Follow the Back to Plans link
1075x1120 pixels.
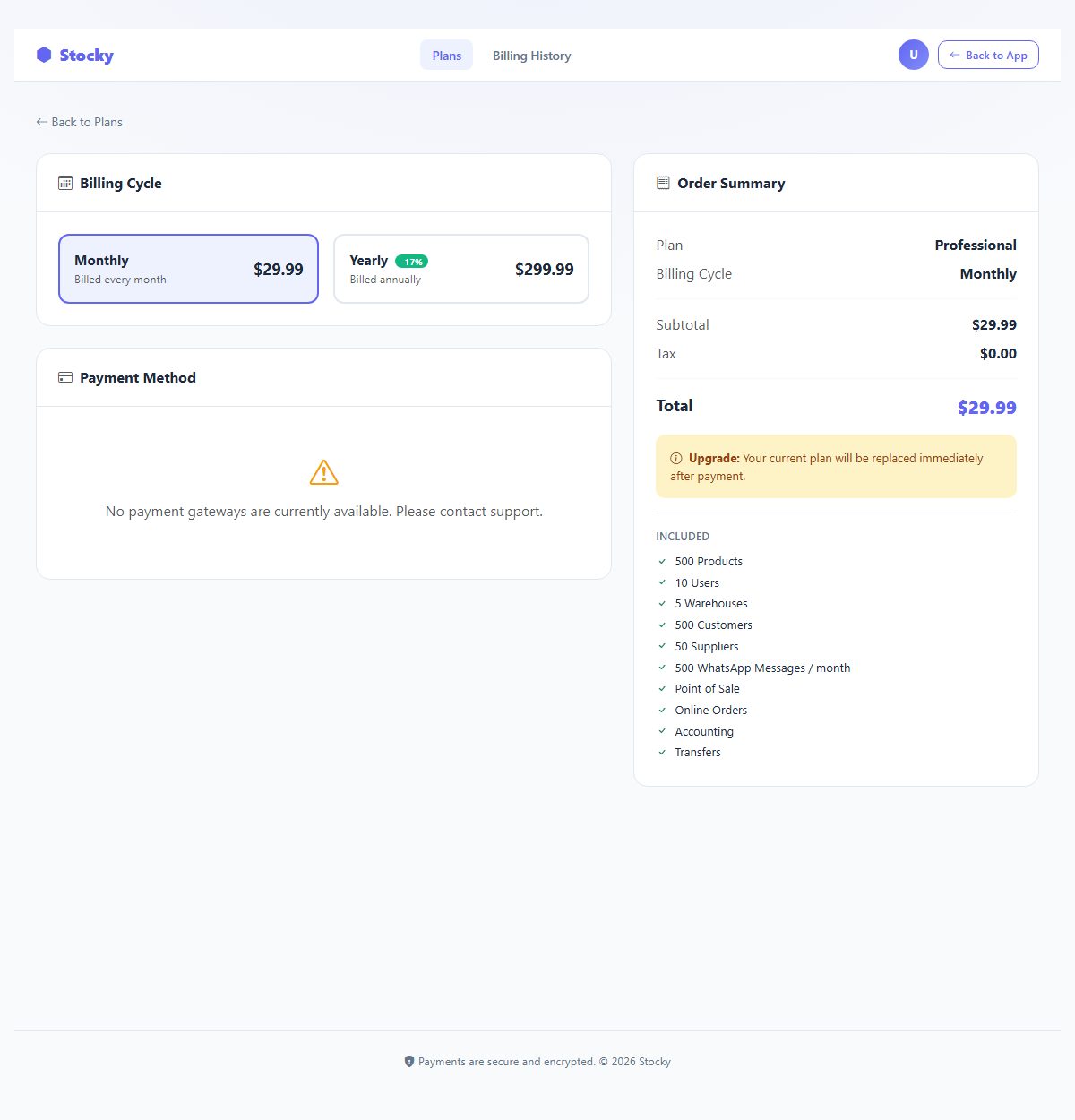(x=79, y=122)
